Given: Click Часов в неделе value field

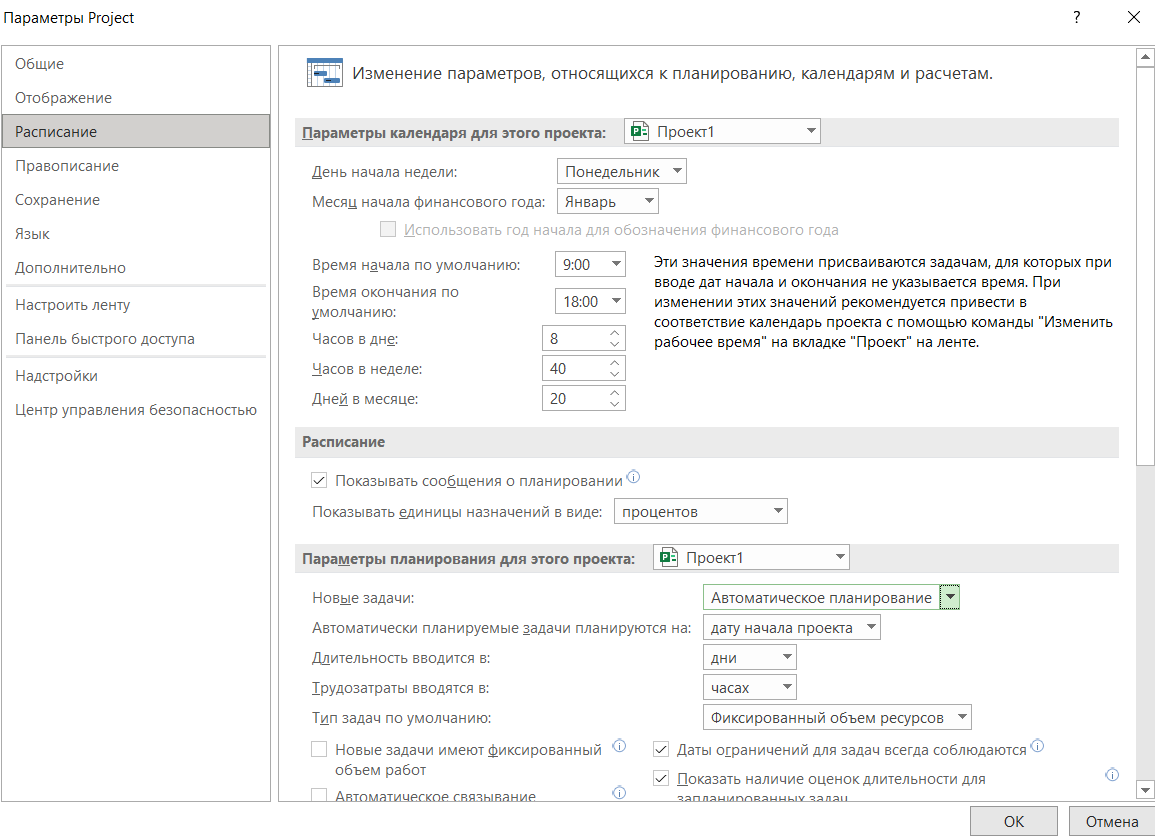Looking at the screenshot, I should coord(575,368).
